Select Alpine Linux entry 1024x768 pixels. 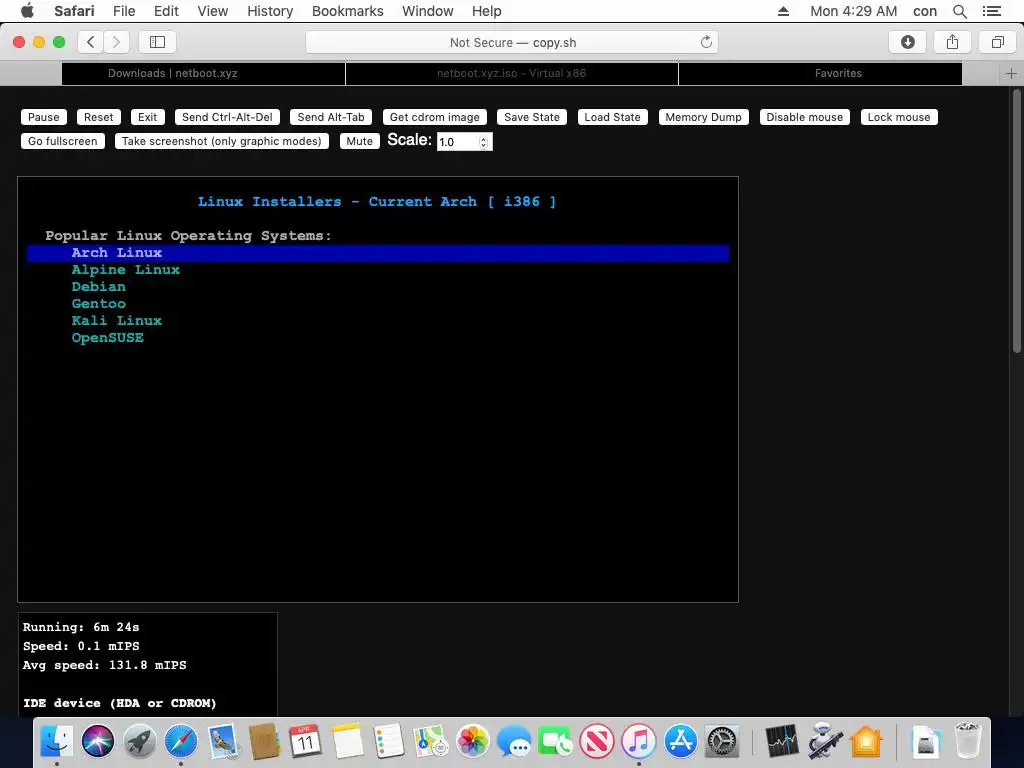[x=125, y=270]
